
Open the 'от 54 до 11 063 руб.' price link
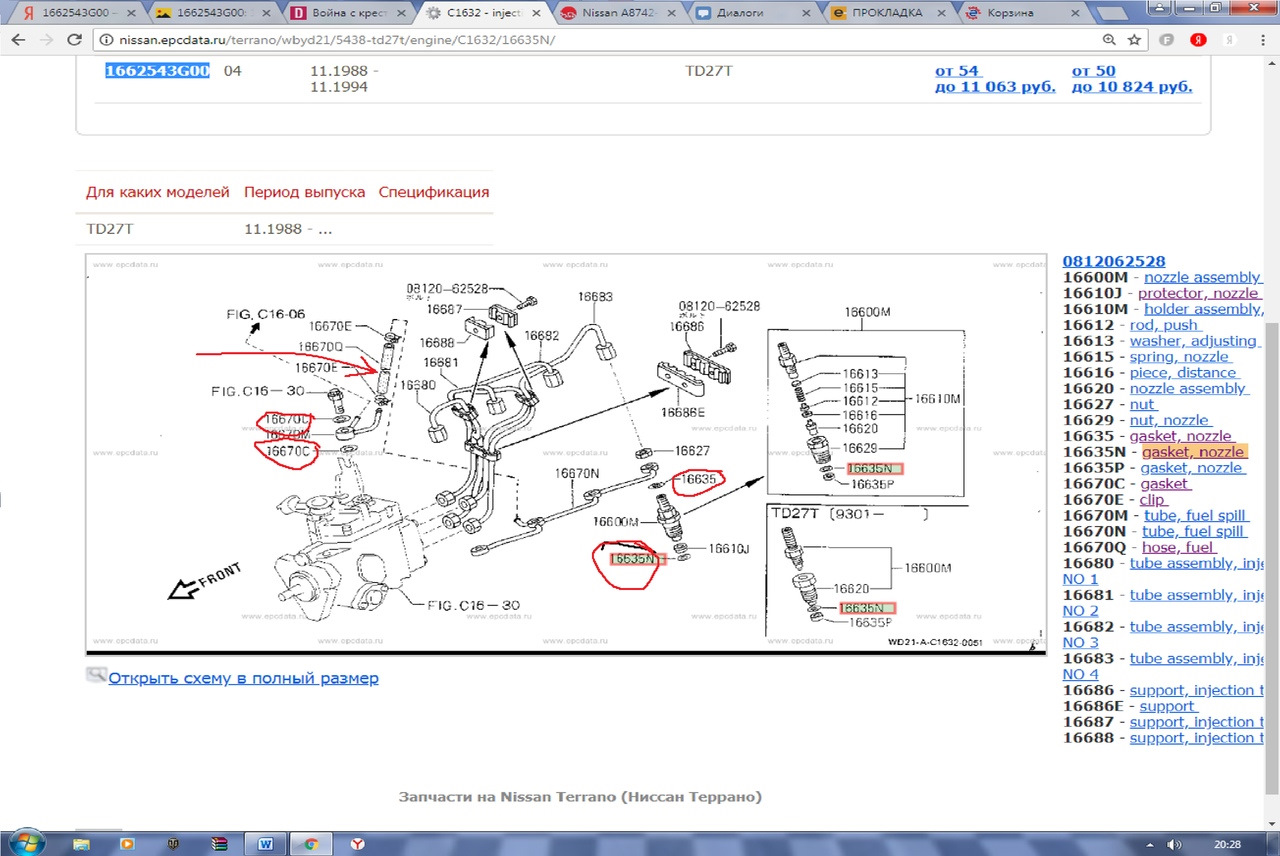pyautogui.click(x=995, y=79)
